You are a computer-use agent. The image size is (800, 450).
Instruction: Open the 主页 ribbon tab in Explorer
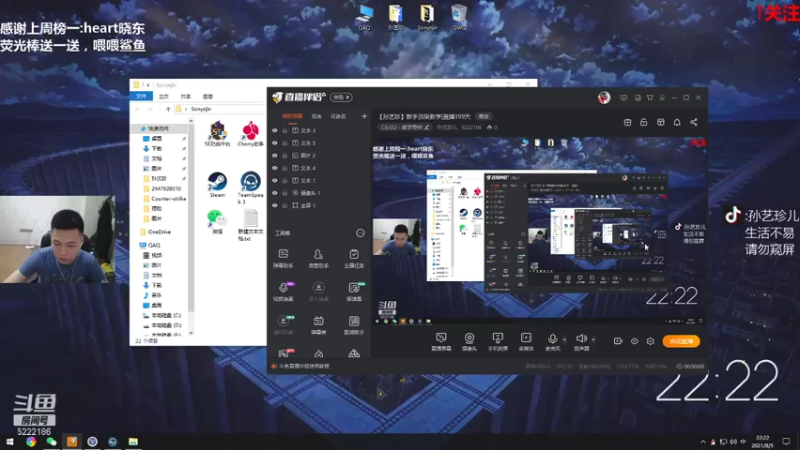coord(163,96)
